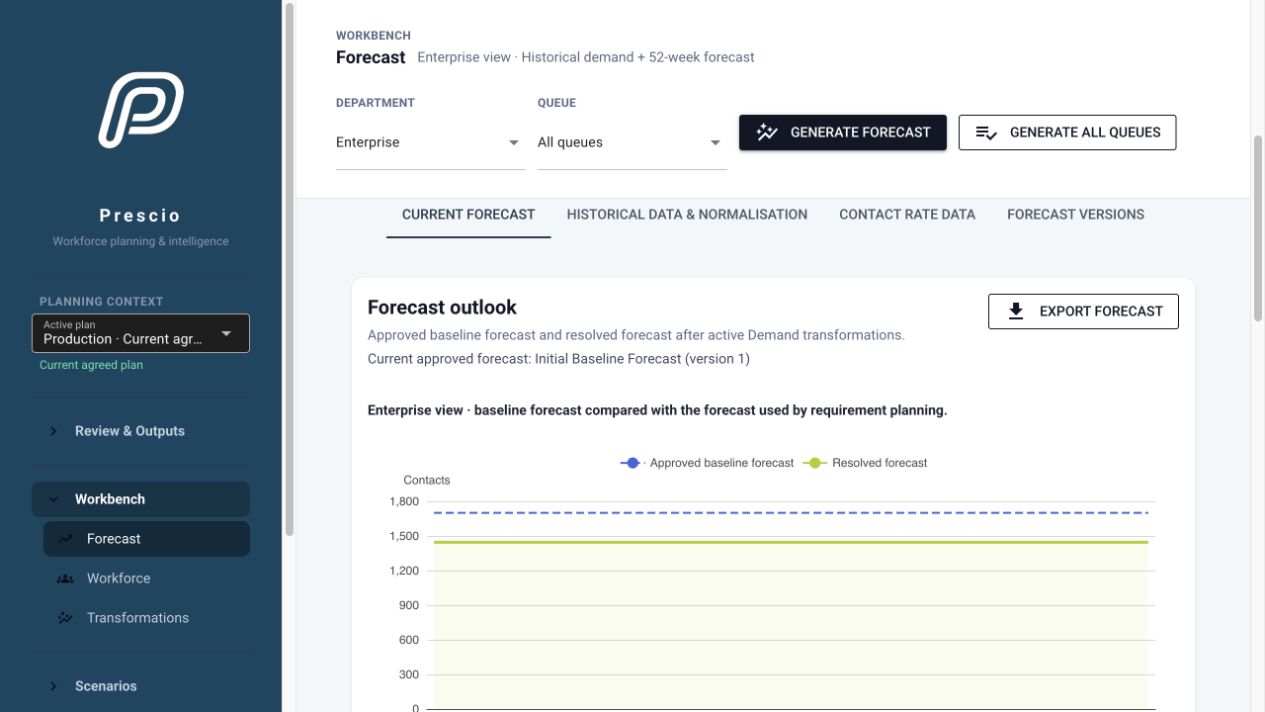The height and width of the screenshot is (712, 1265).
Task: Click the sparkle icon on Generate Forecast
Action: 767,132
